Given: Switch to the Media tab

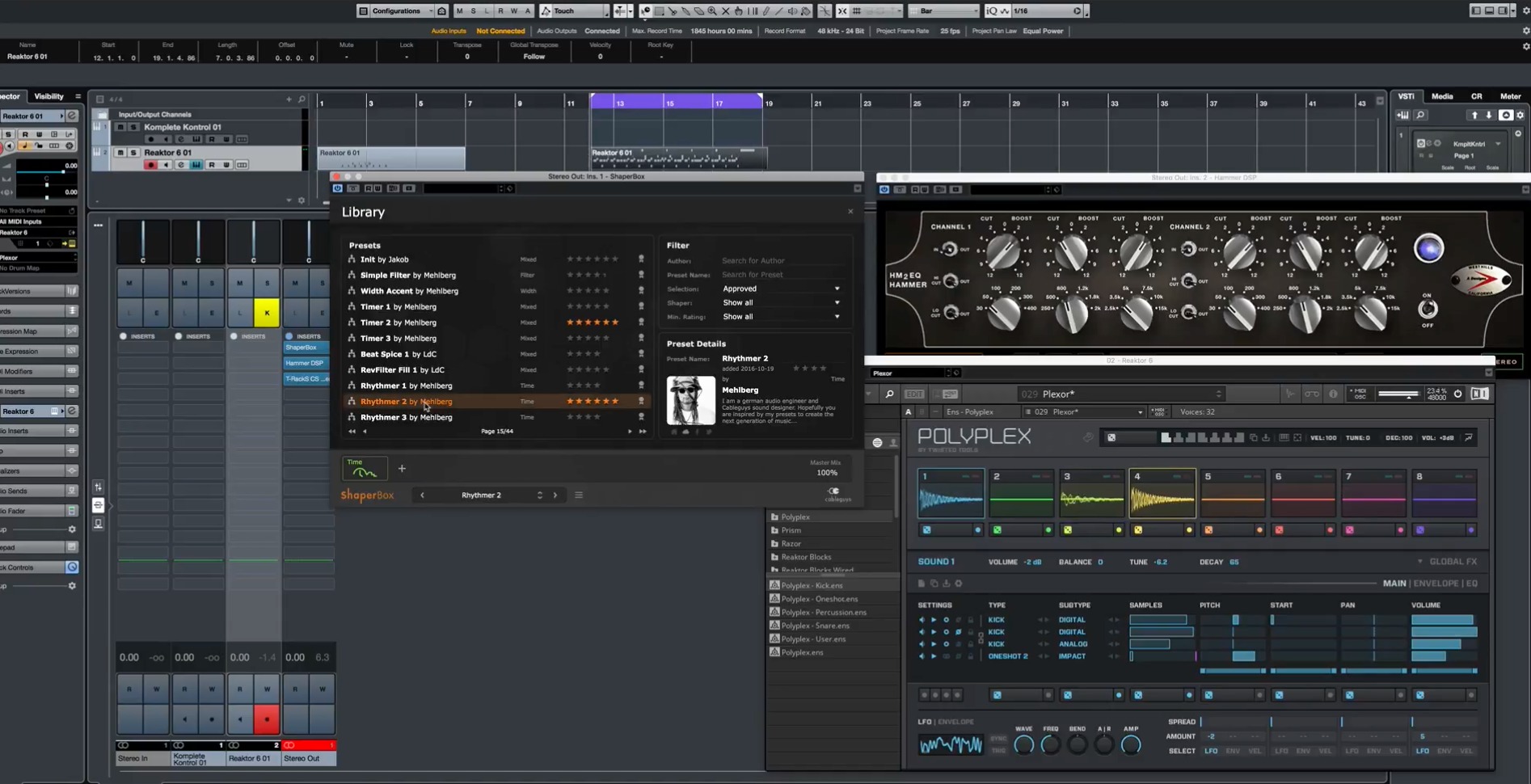Looking at the screenshot, I should pyautogui.click(x=1442, y=96).
